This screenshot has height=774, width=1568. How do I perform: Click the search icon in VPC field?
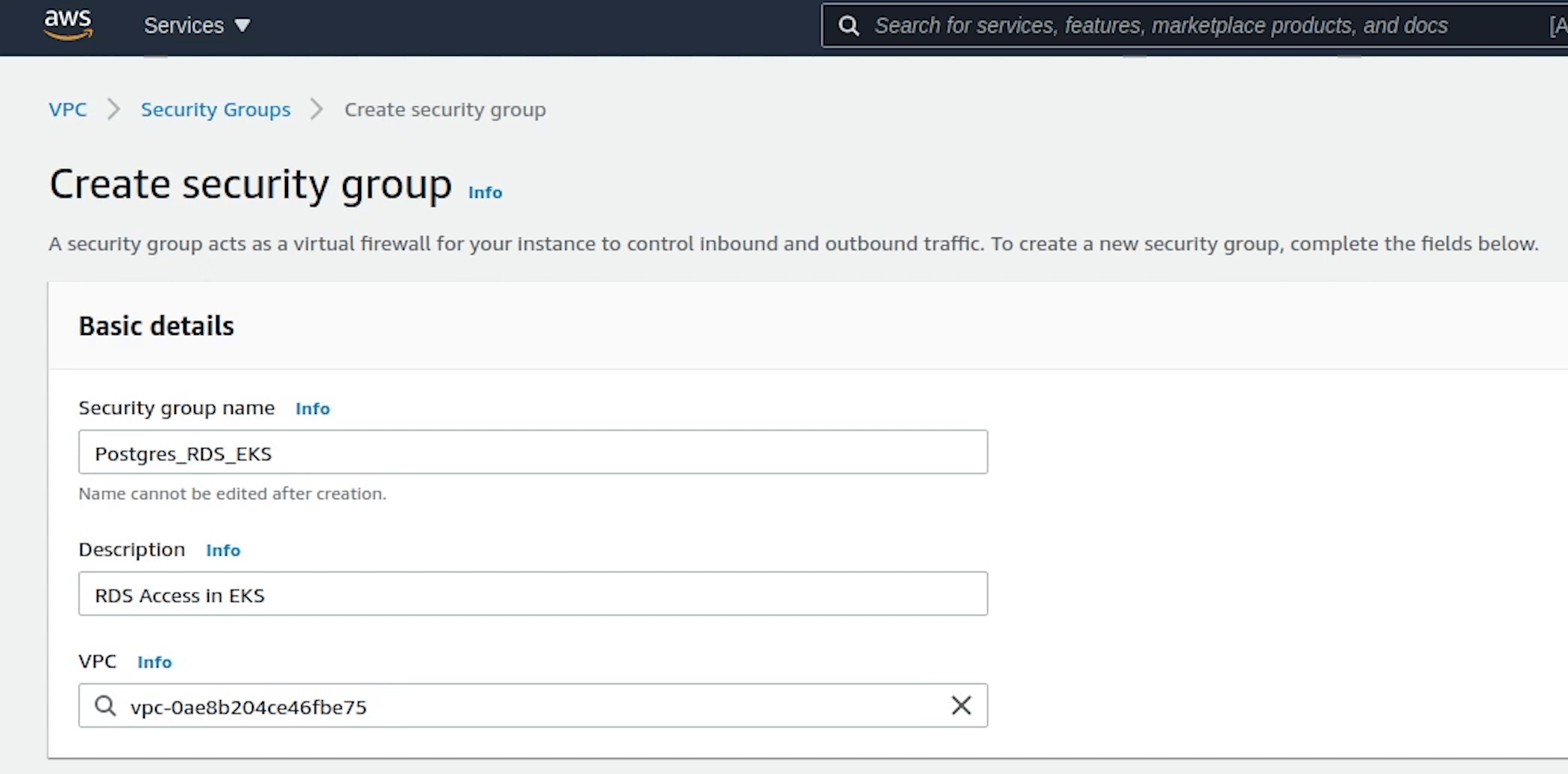point(105,706)
